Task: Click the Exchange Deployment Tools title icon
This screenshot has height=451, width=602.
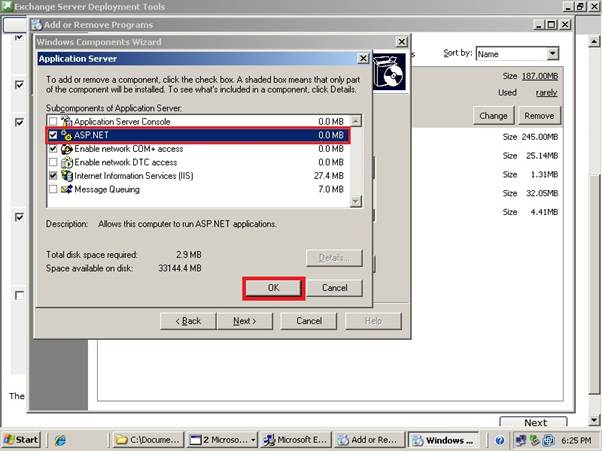Action: click(x=6, y=6)
